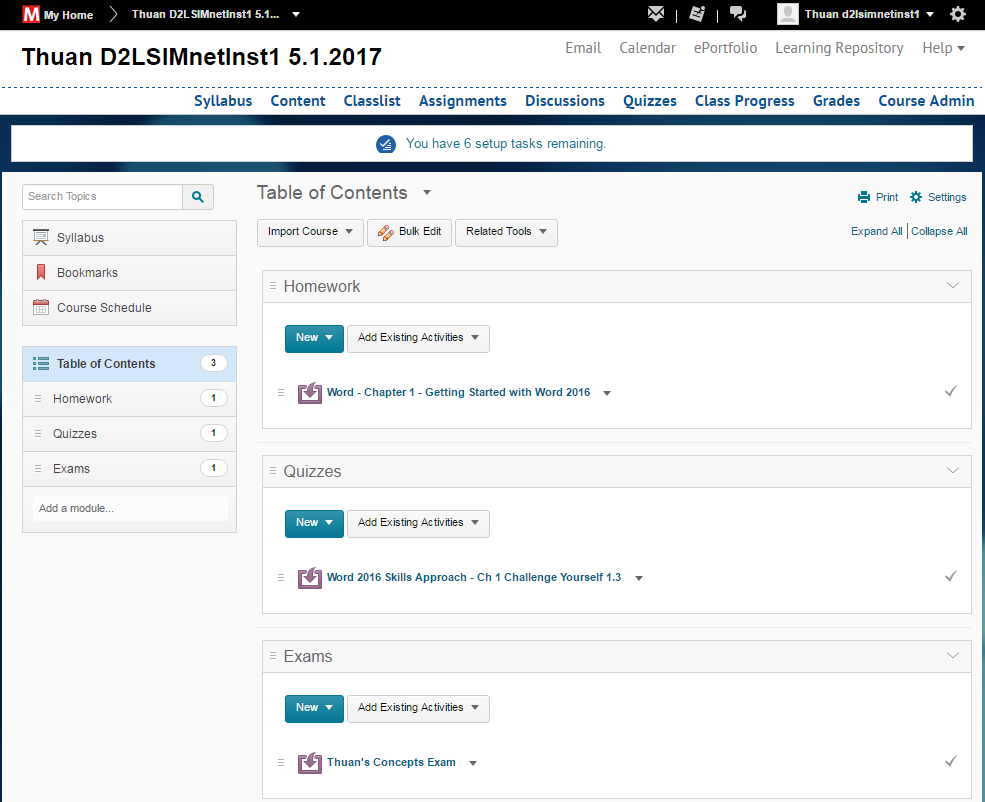Open the Learning Repository link
985x802 pixels.
click(839, 48)
